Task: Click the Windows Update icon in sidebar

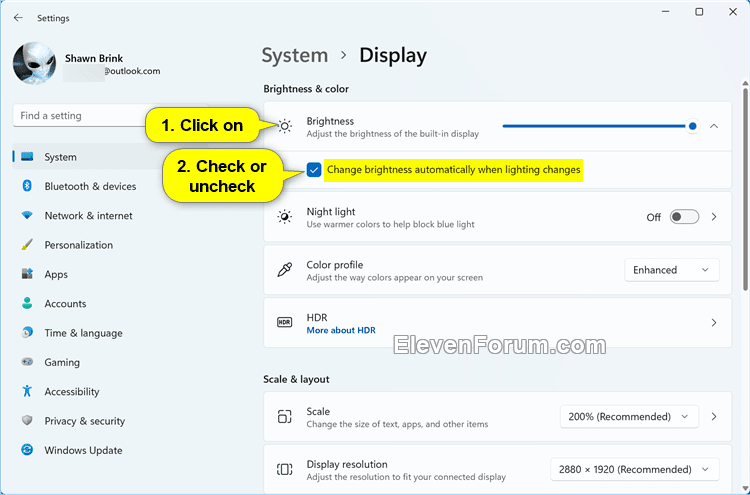Action: coord(27,450)
